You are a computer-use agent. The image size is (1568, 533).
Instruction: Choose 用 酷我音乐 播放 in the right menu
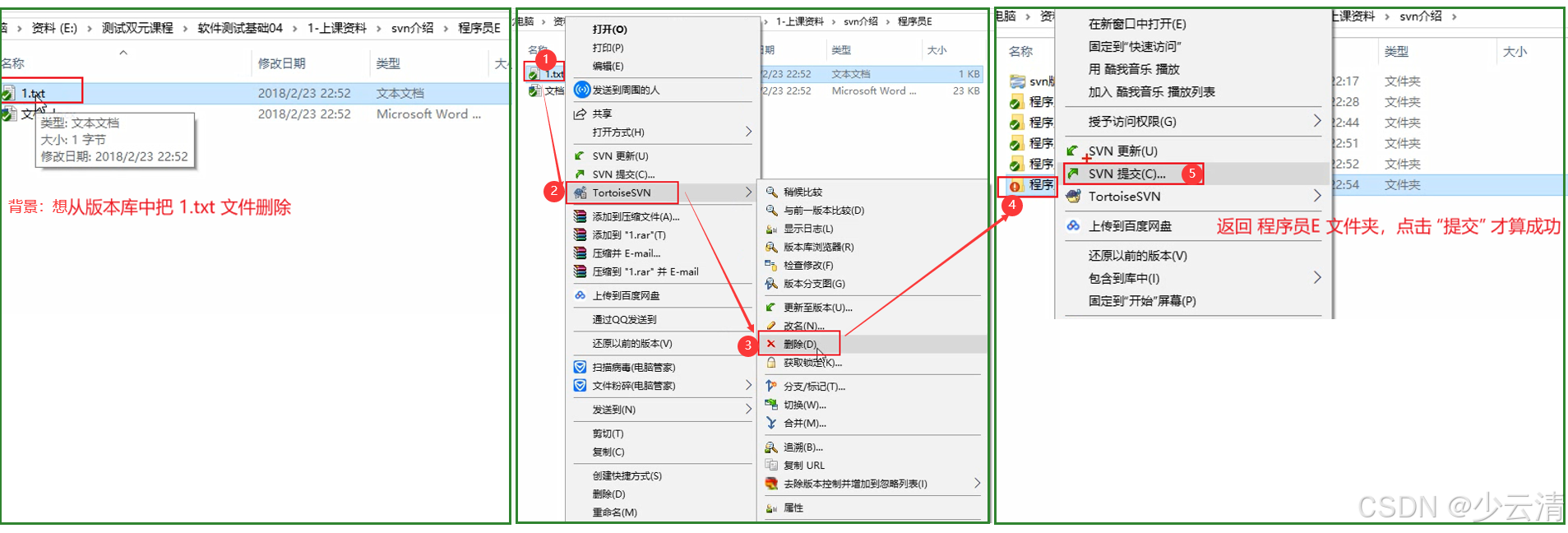[1134, 69]
